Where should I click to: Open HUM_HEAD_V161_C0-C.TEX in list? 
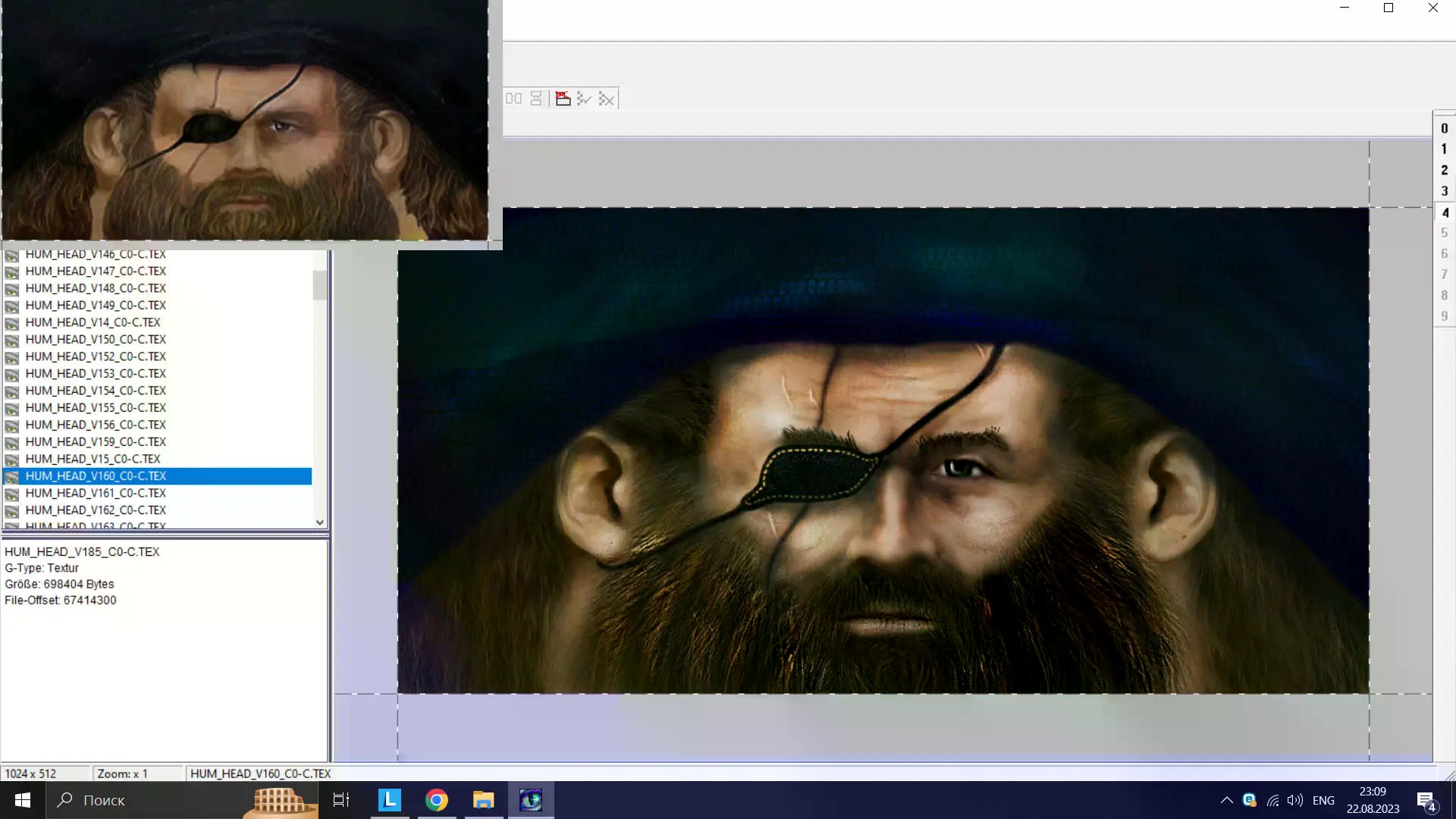pyautogui.click(x=96, y=493)
